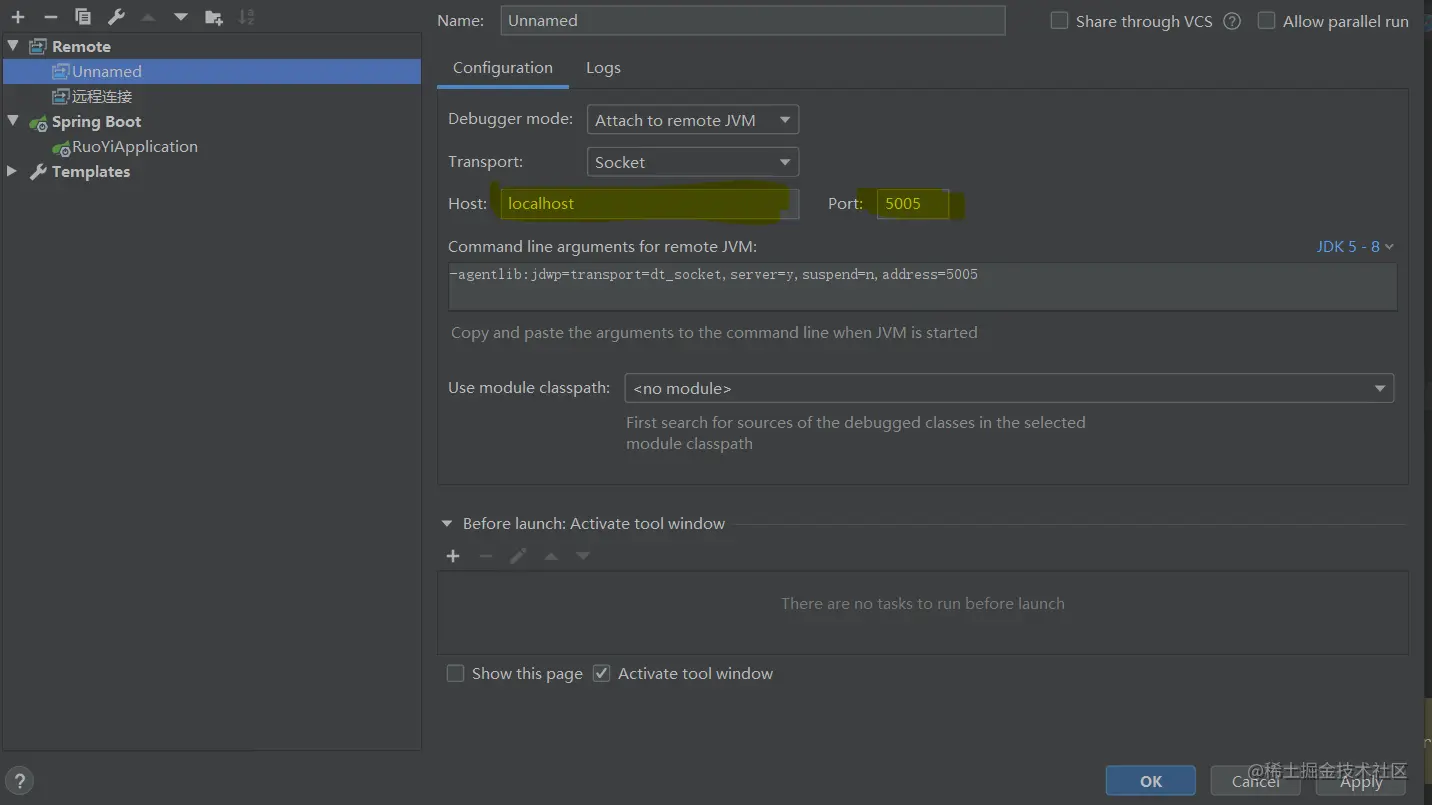Click the sort configurations icon

click(246, 16)
